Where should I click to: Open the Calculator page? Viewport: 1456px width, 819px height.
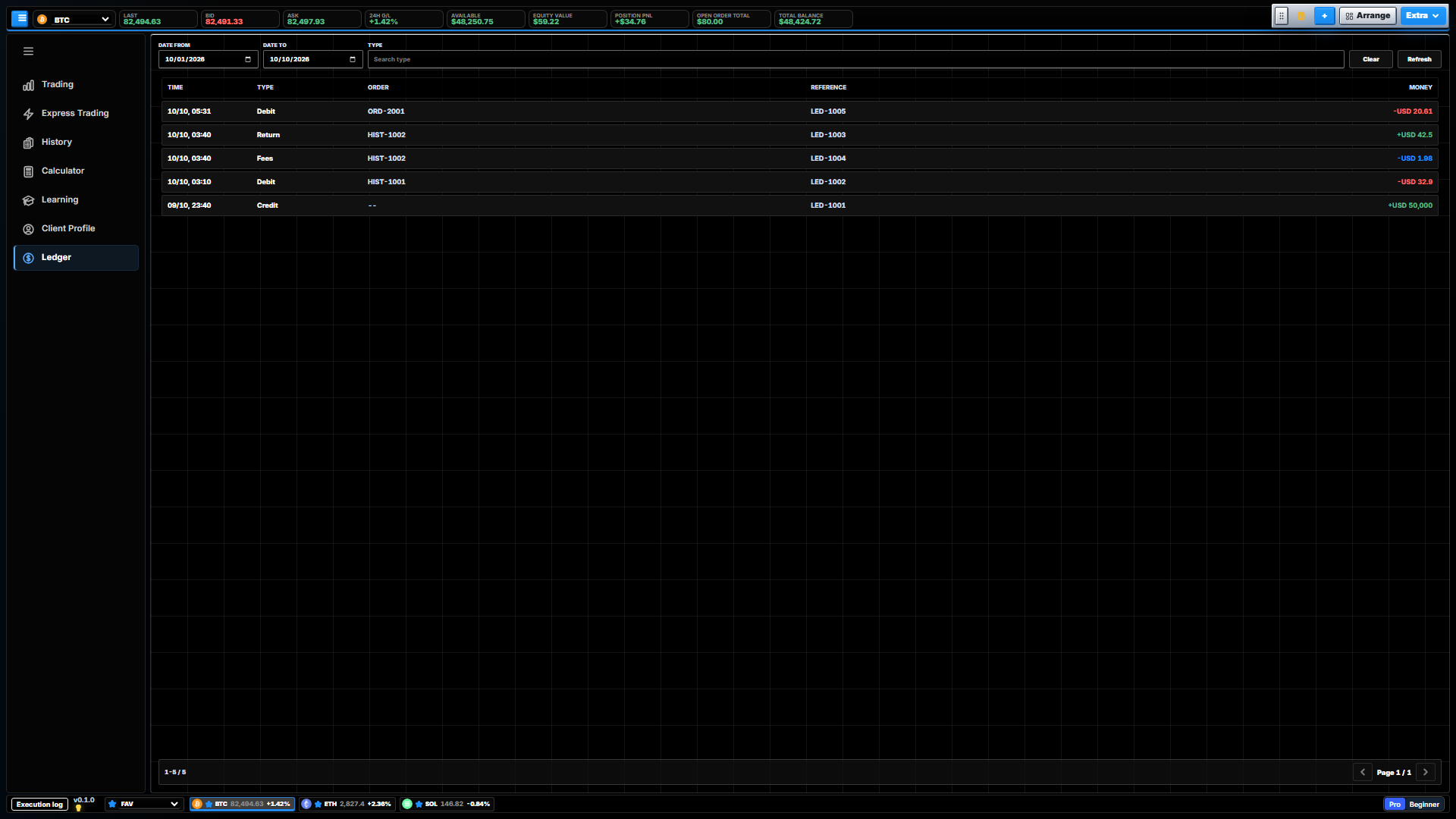pos(76,171)
